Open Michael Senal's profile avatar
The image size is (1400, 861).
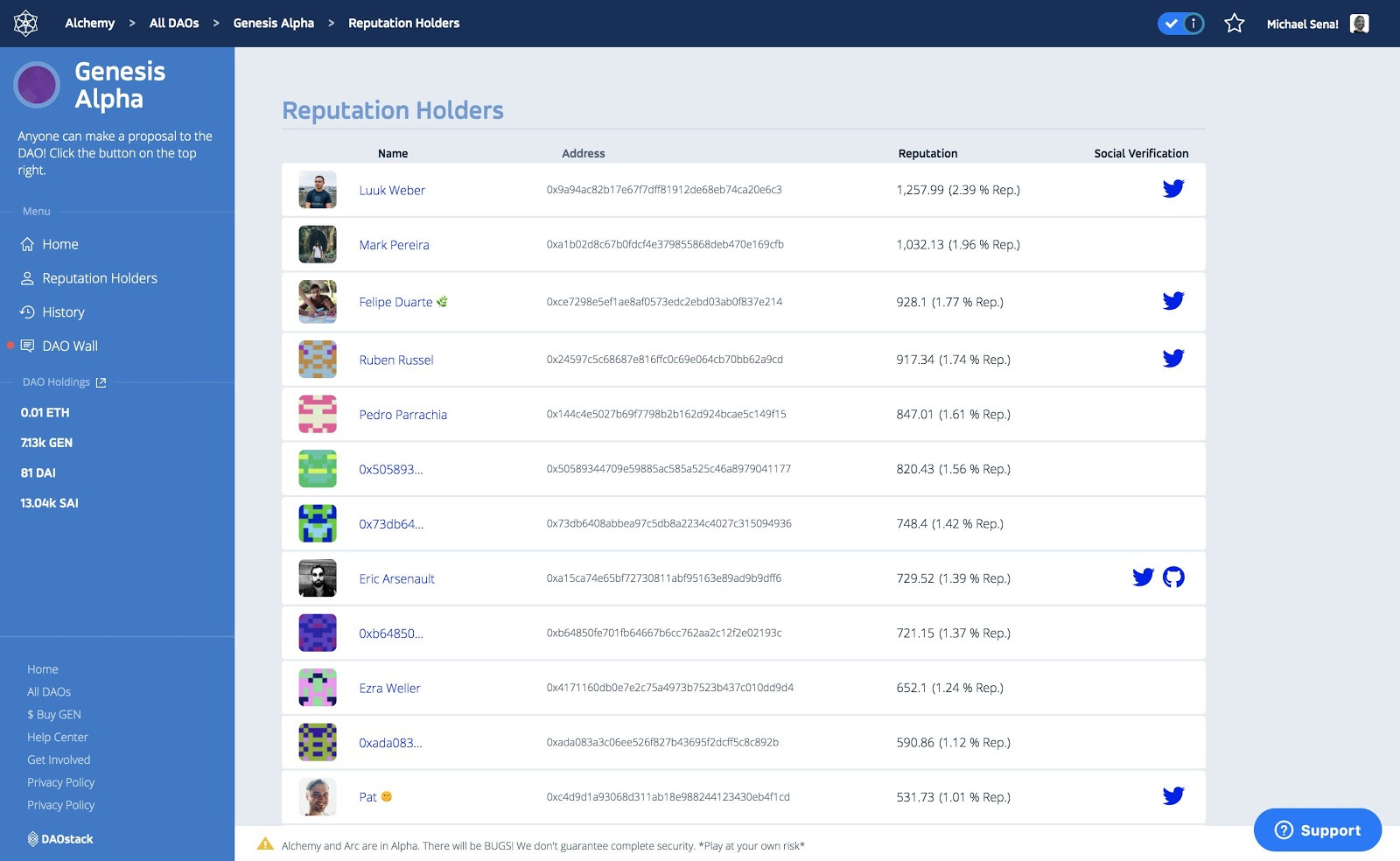(1359, 24)
